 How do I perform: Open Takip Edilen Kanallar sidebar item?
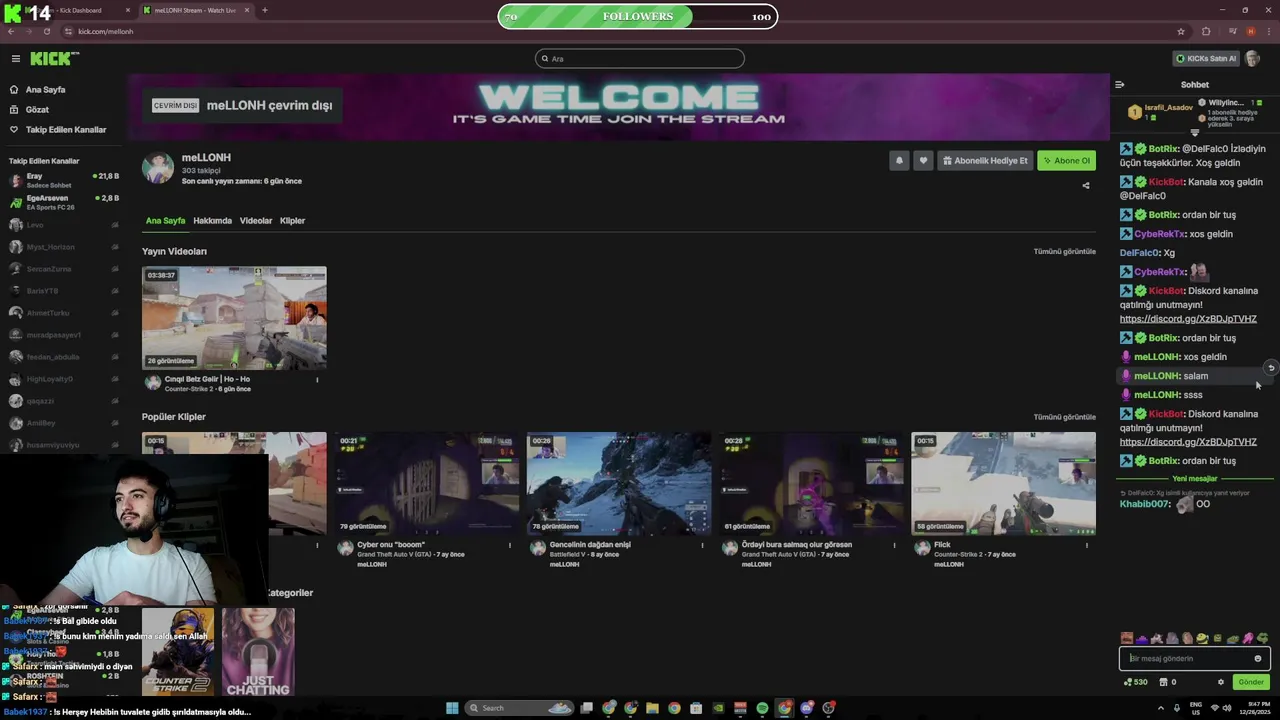58,129
